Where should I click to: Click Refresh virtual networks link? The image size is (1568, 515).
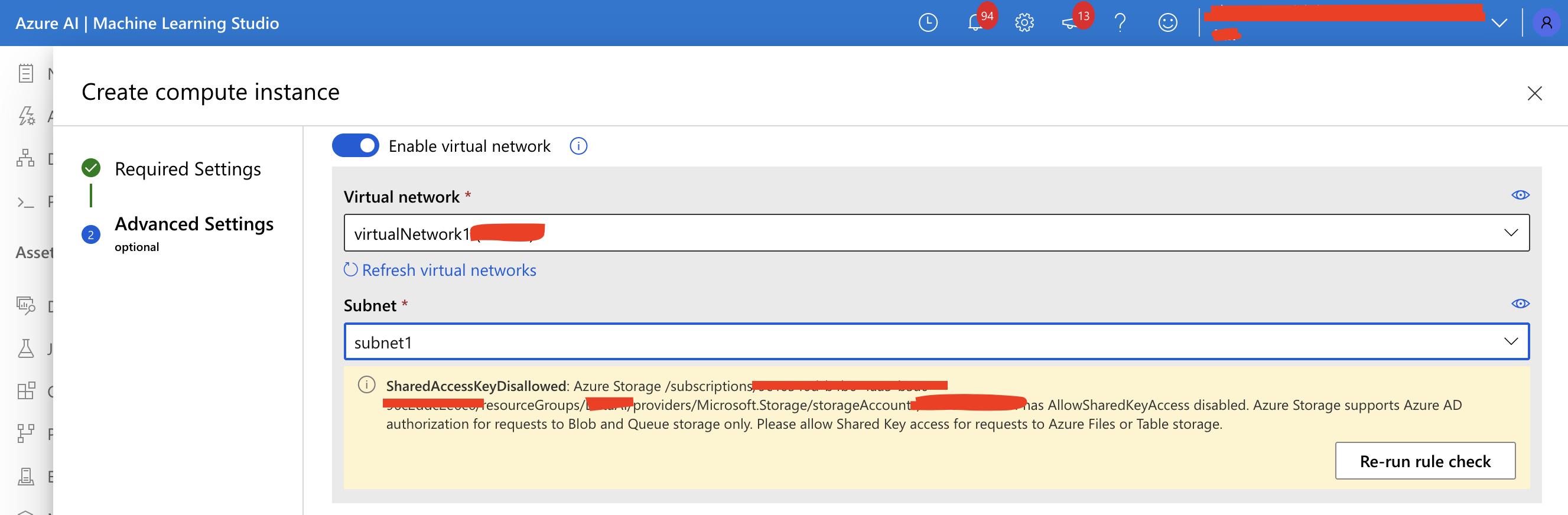(440, 270)
